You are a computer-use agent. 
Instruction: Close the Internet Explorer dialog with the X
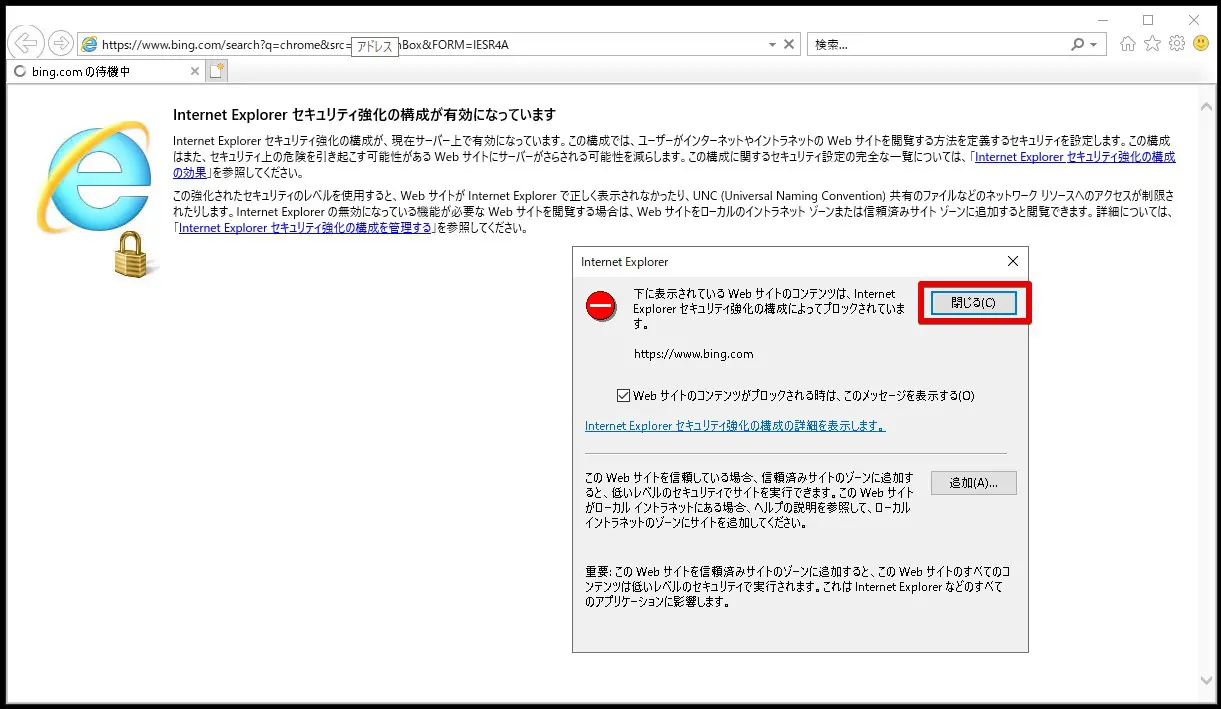click(x=1012, y=261)
